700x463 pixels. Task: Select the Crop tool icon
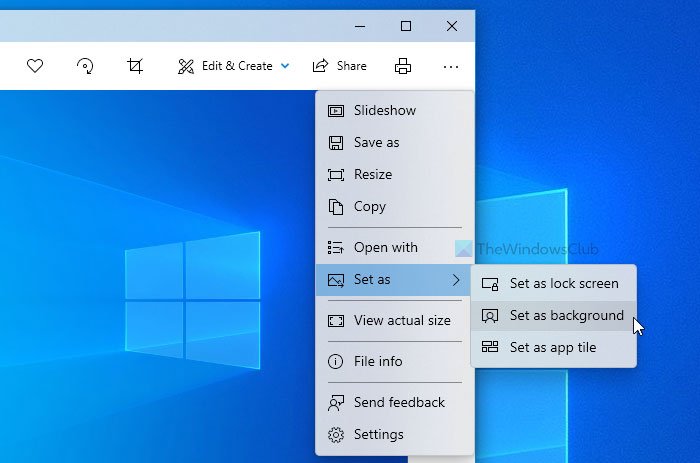tap(135, 66)
